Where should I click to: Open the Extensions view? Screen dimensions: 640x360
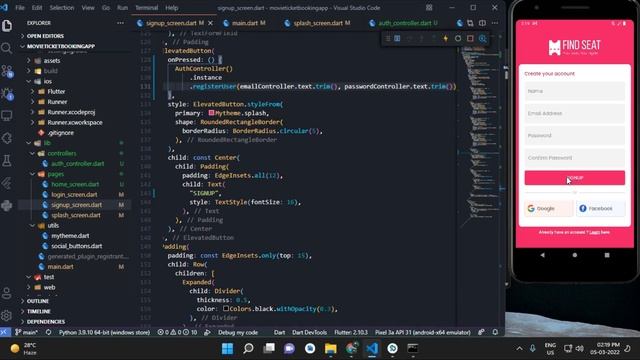click(x=7, y=138)
